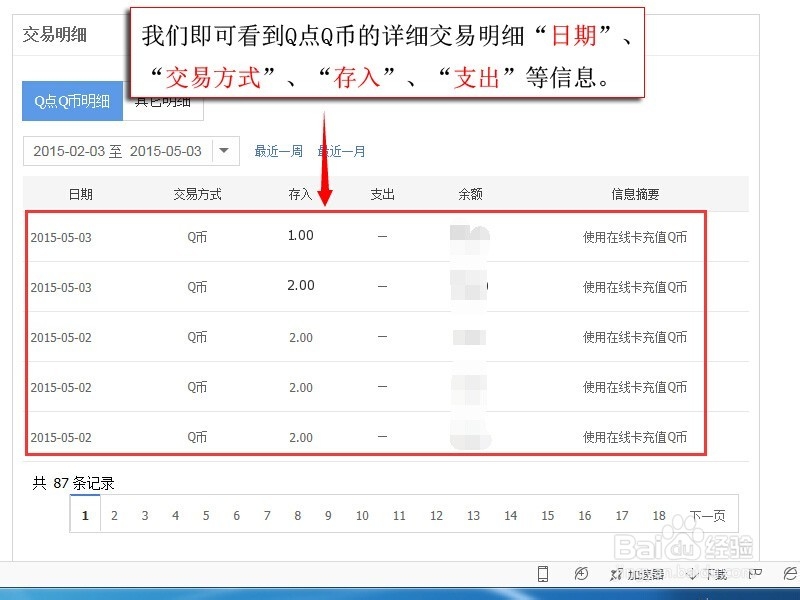Image resolution: width=800 pixels, height=600 pixels.
Task: Switch to the 其他明细 tab
Action: [163, 100]
